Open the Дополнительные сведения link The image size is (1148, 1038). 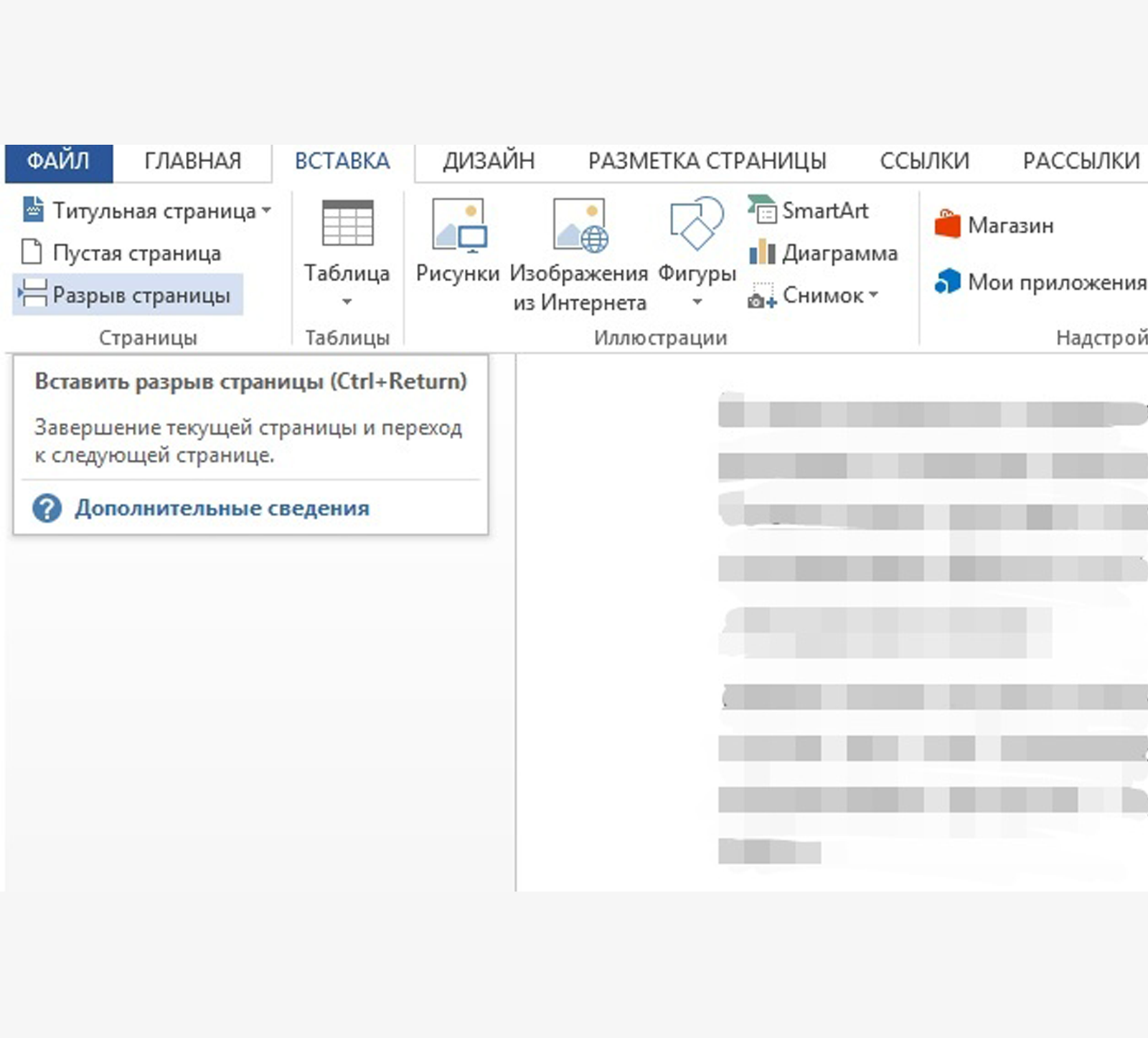(222, 509)
